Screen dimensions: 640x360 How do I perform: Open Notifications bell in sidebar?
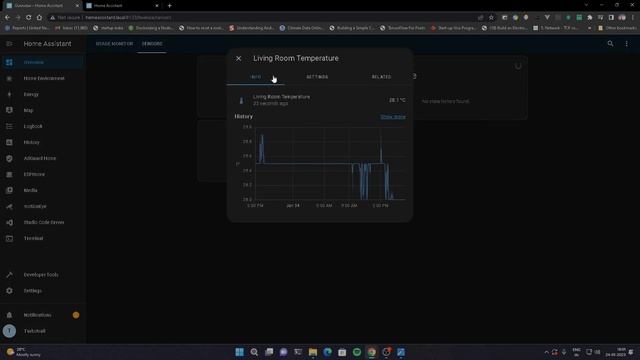(x=9, y=315)
